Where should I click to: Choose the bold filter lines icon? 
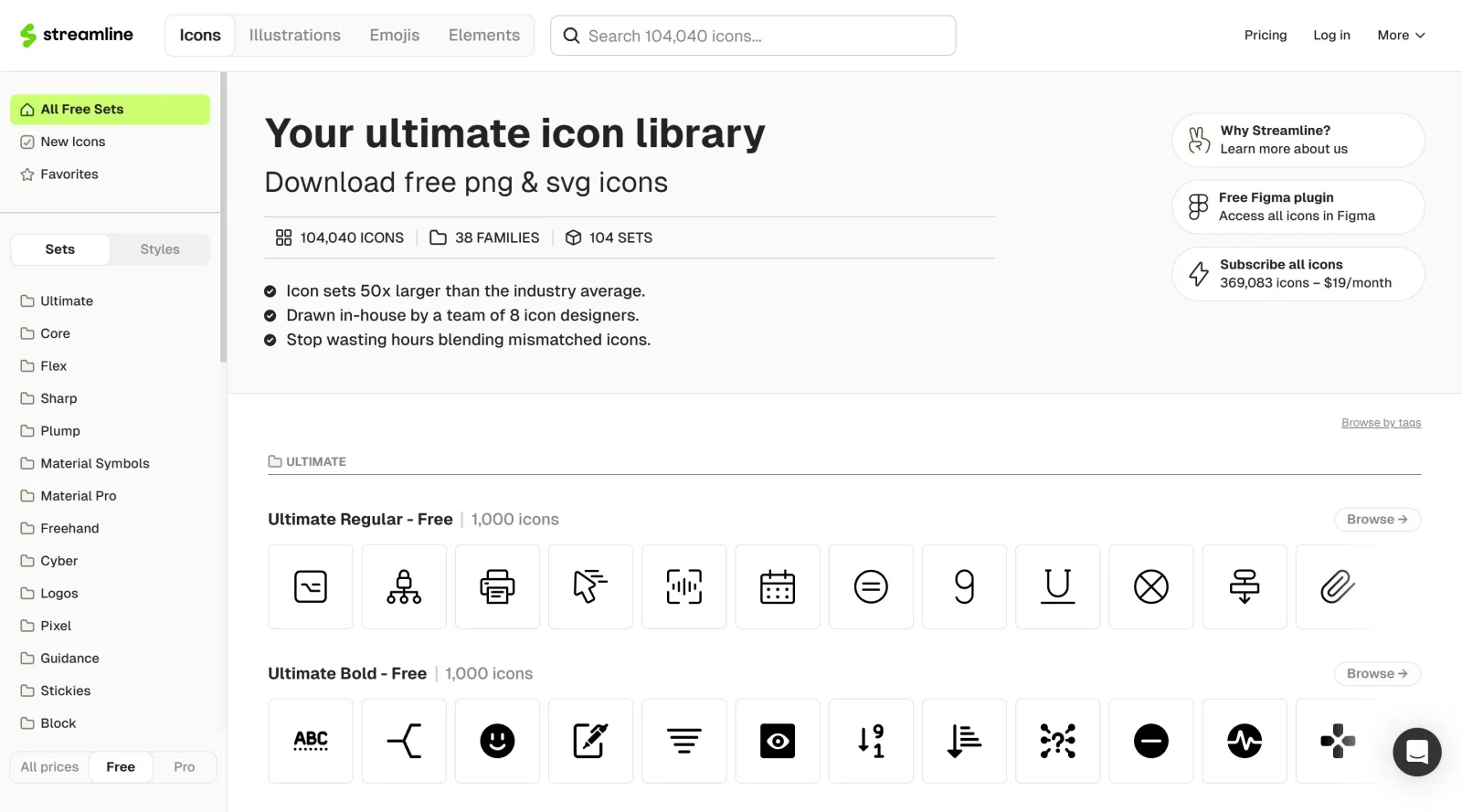[684, 741]
